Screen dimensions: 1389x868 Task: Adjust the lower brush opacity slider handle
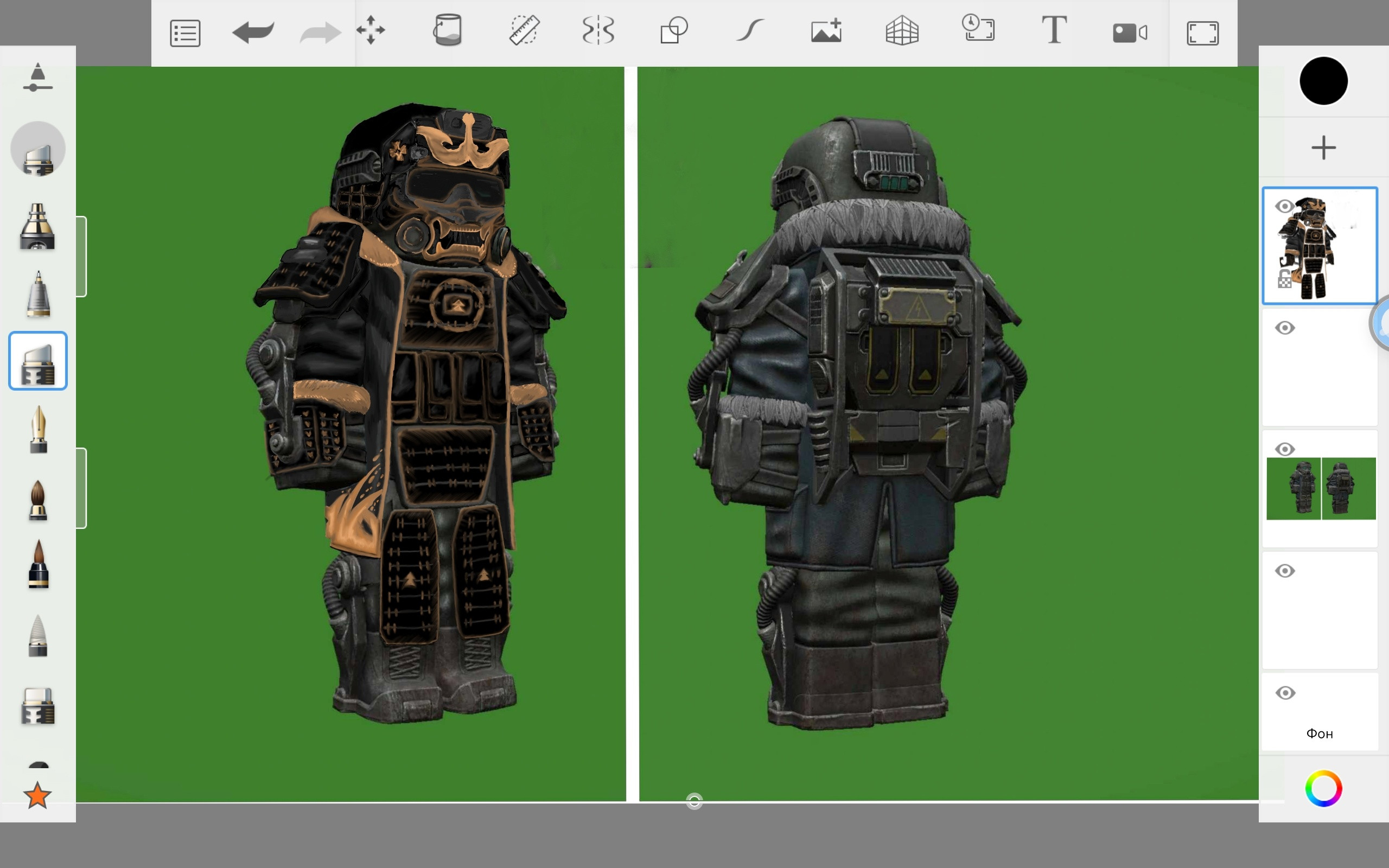tap(81, 488)
